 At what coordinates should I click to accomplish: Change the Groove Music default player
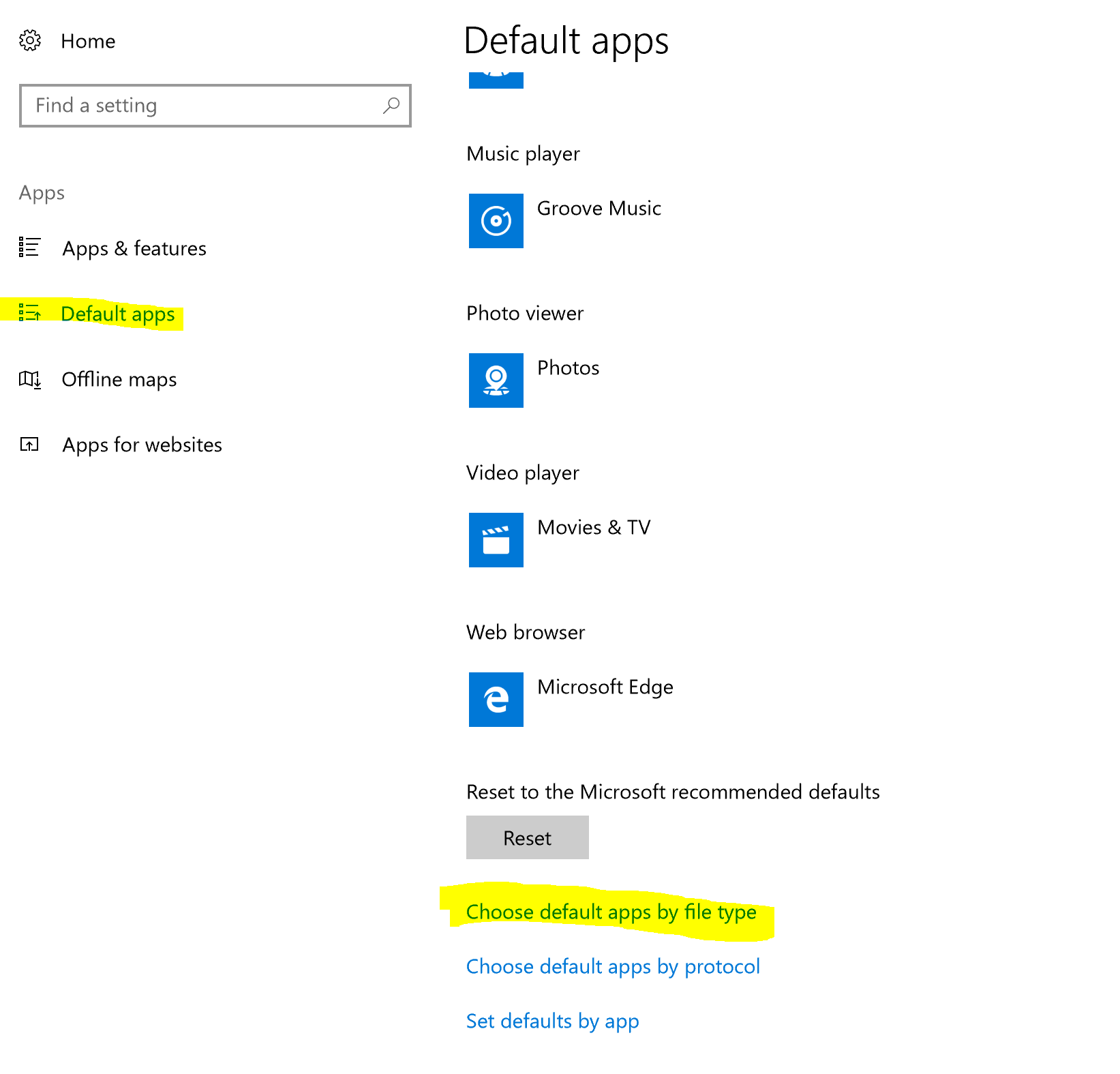point(599,209)
